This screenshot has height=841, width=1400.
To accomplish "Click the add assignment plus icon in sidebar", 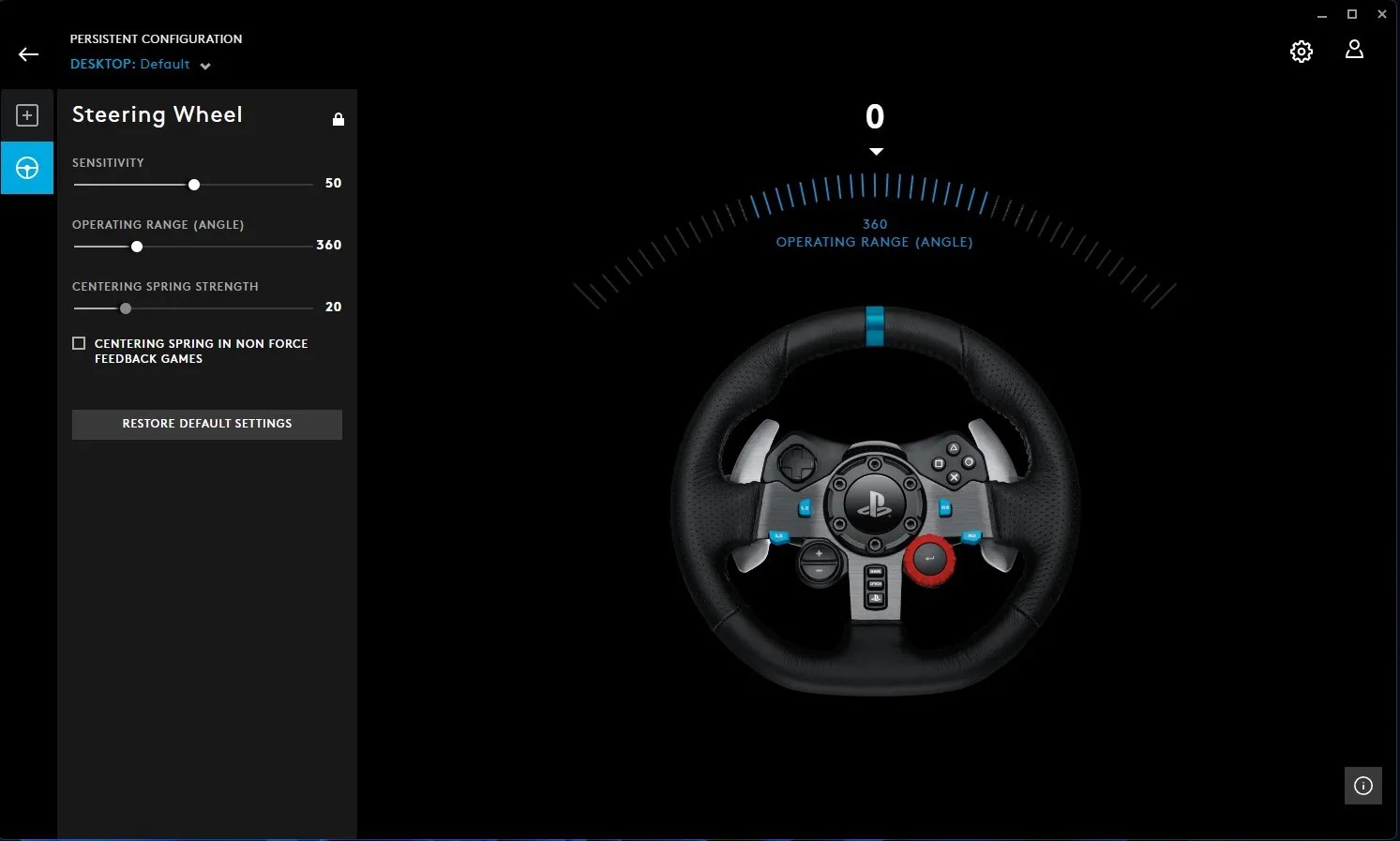I will [27, 115].
